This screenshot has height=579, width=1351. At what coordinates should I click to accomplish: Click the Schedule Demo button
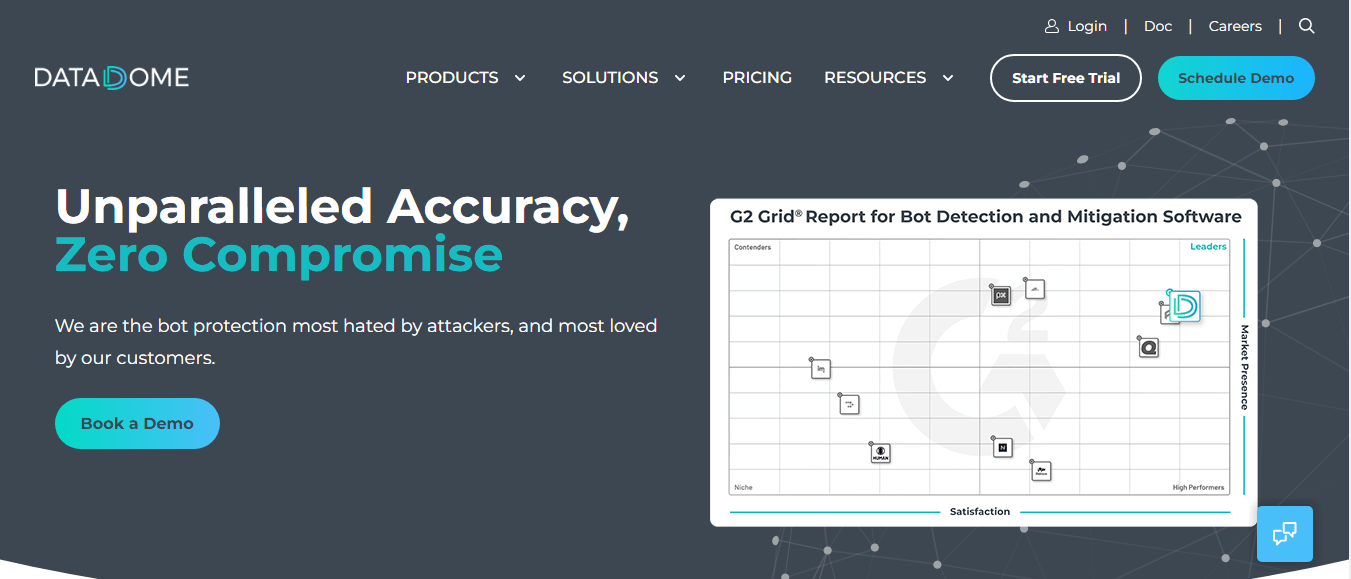tap(1236, 78)
